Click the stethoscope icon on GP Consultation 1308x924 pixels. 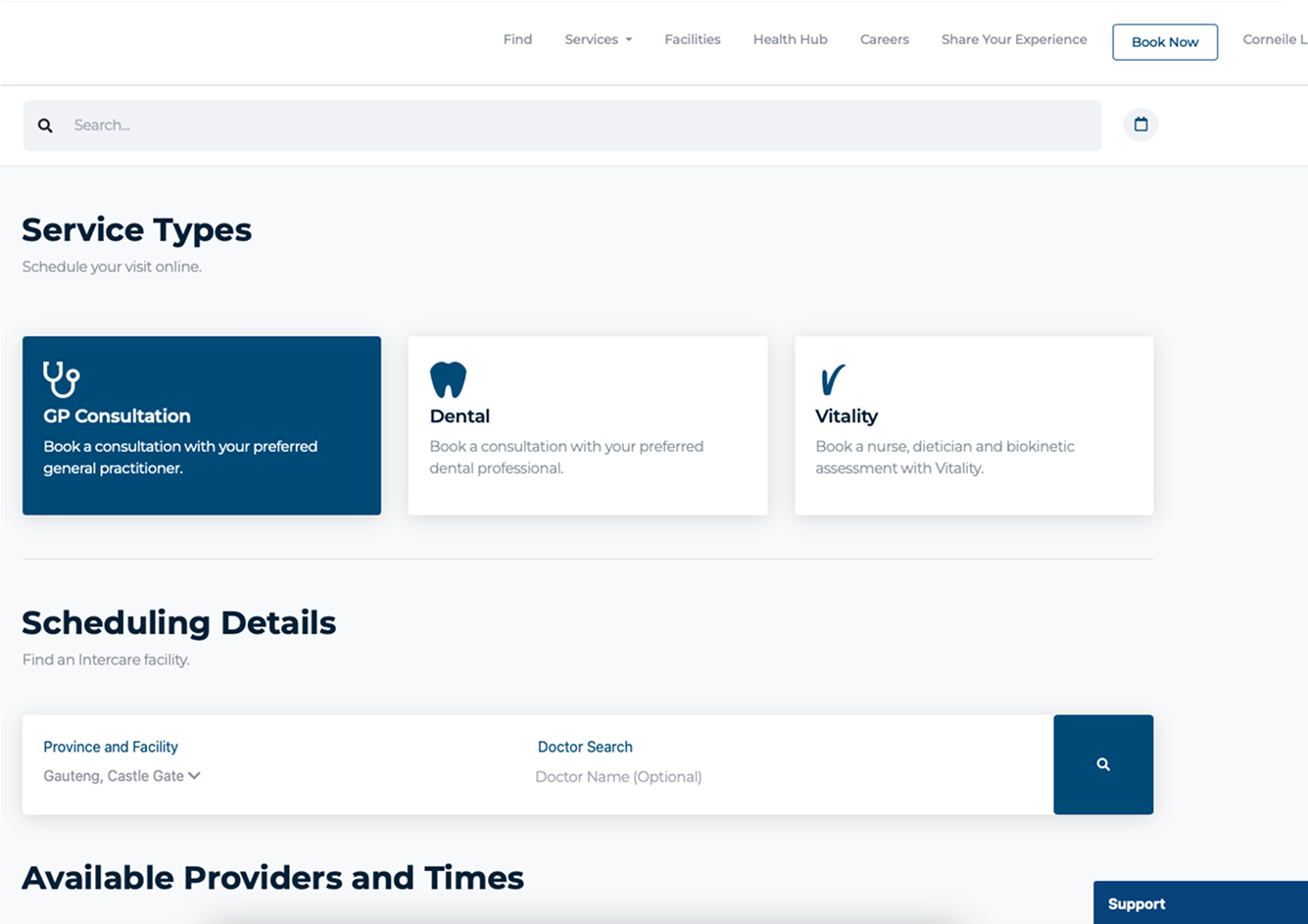pyautogui.click(x=61, y=379)
